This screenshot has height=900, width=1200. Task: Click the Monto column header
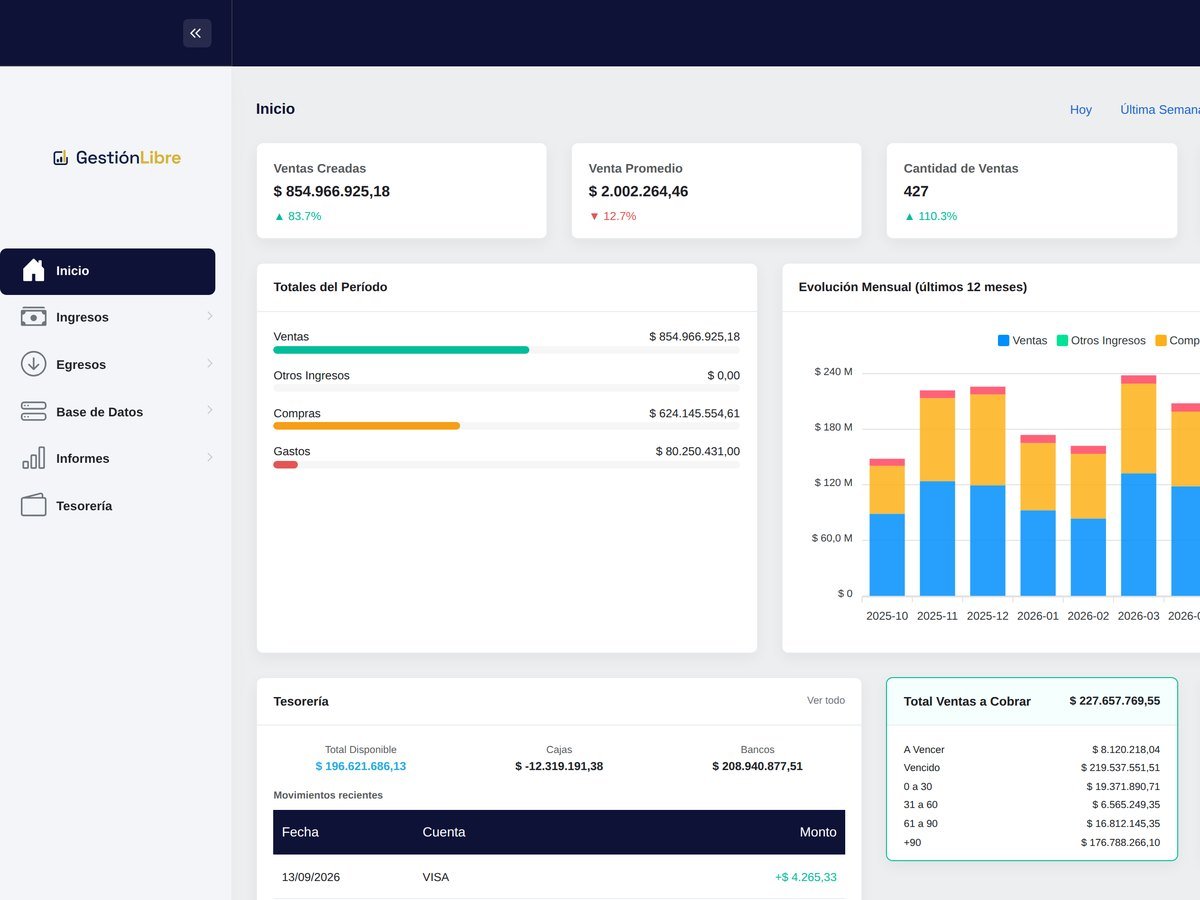[x=818, y=832]
